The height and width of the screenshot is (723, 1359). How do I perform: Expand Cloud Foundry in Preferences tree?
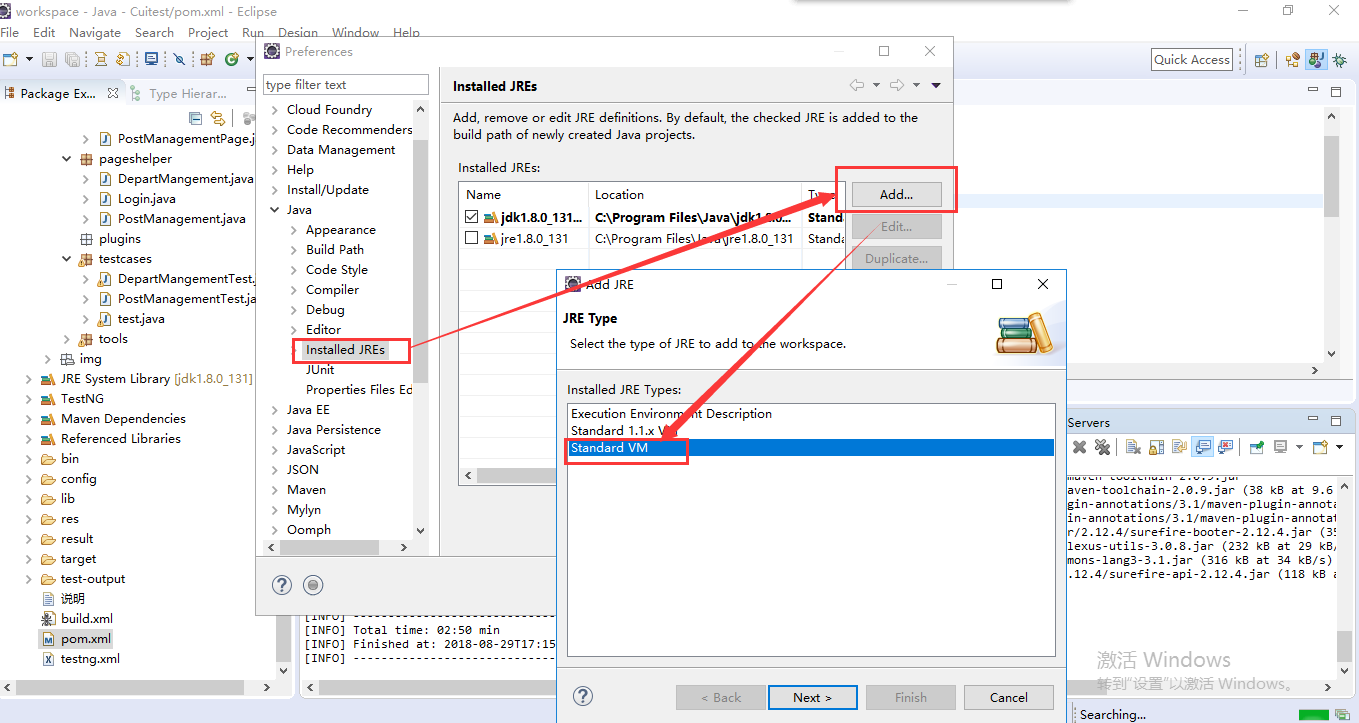coord(275,110)
